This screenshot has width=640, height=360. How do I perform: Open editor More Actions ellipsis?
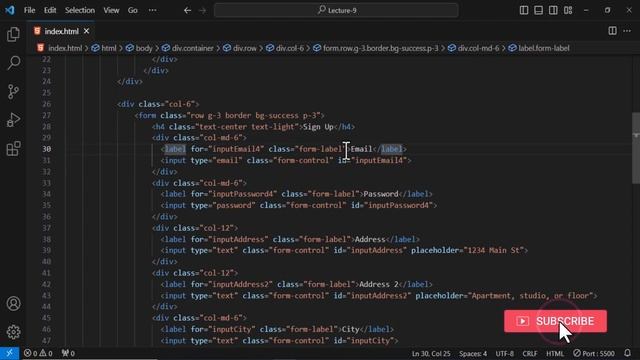(627, 31)
